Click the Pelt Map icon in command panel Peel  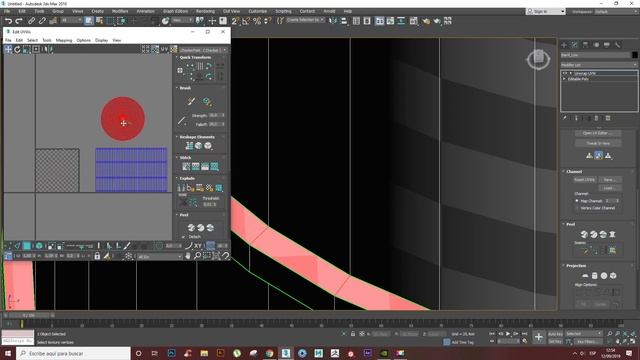coord(612,234)
